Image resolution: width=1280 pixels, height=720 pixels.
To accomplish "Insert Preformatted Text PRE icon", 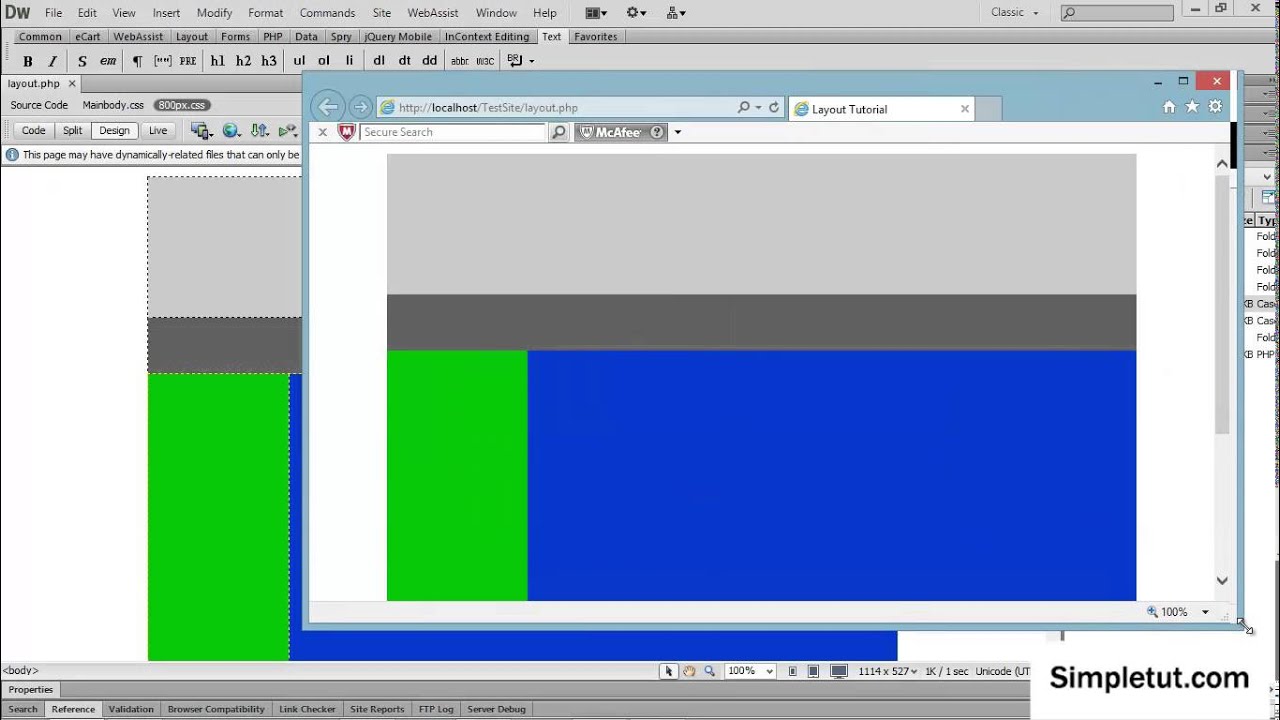I will (x=188, y=61).
